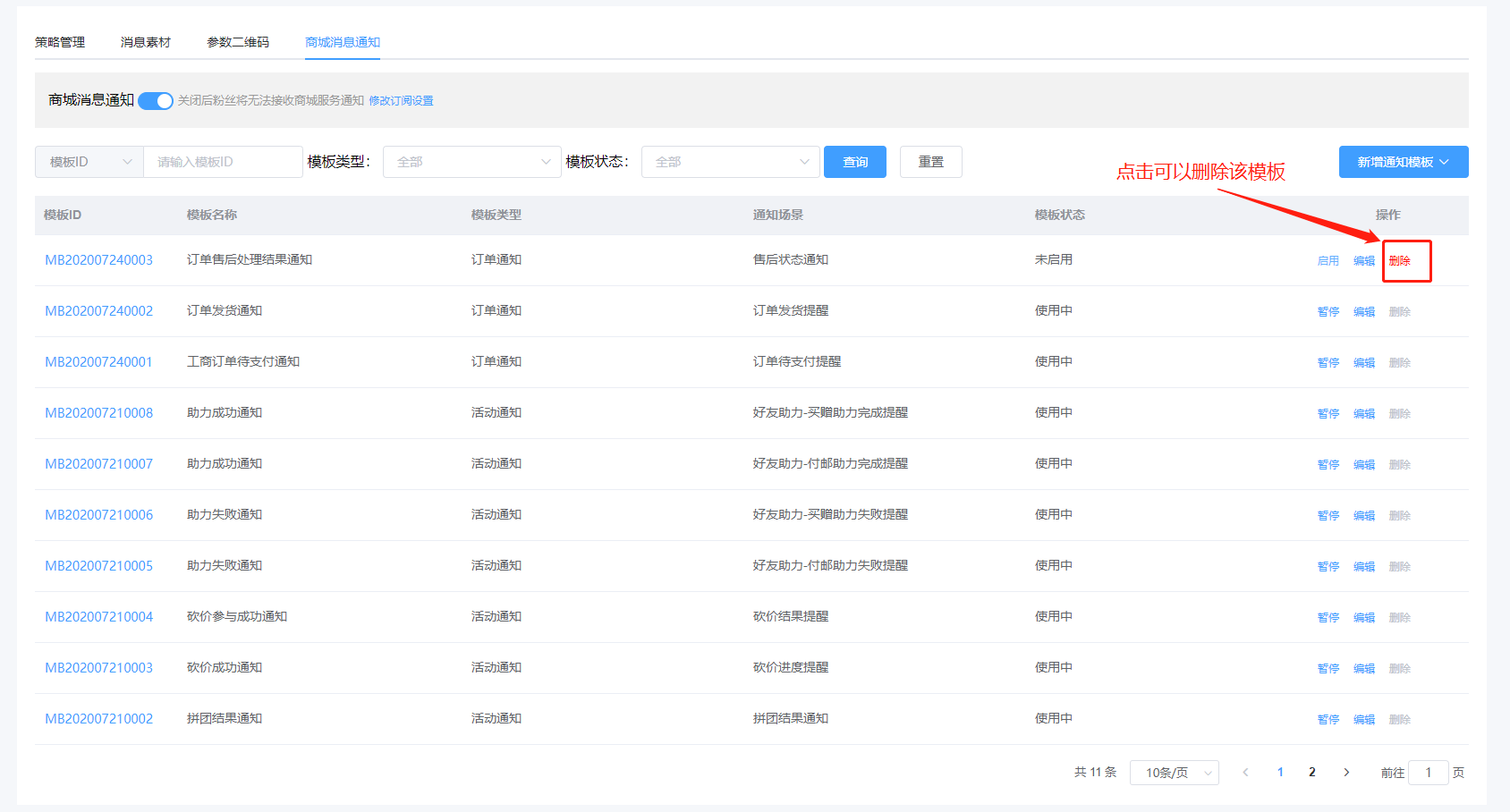The height and width of the screenshot is (812, 1510).
Task: Go to page 2 in pagination
Action: 1312,773
